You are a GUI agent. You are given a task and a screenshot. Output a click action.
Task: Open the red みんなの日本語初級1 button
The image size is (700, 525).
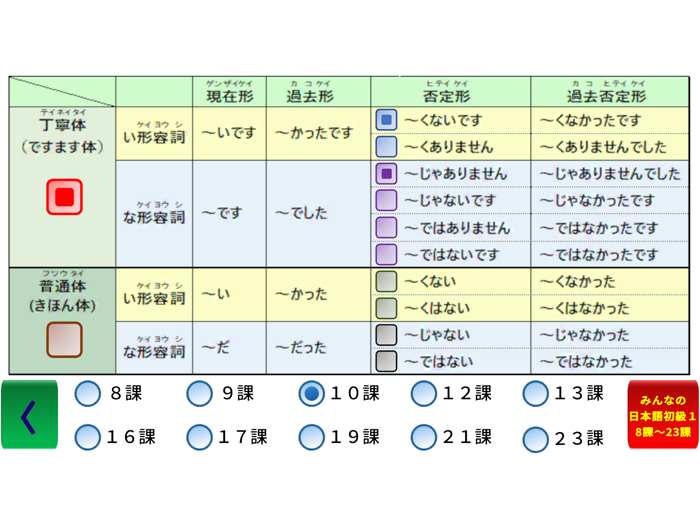click(663, 415)
